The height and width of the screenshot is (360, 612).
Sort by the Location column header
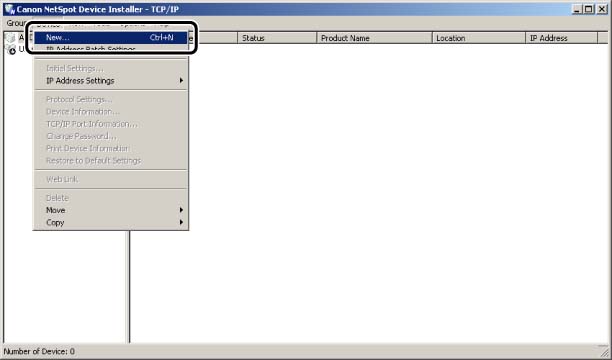(x=479, y=38)
